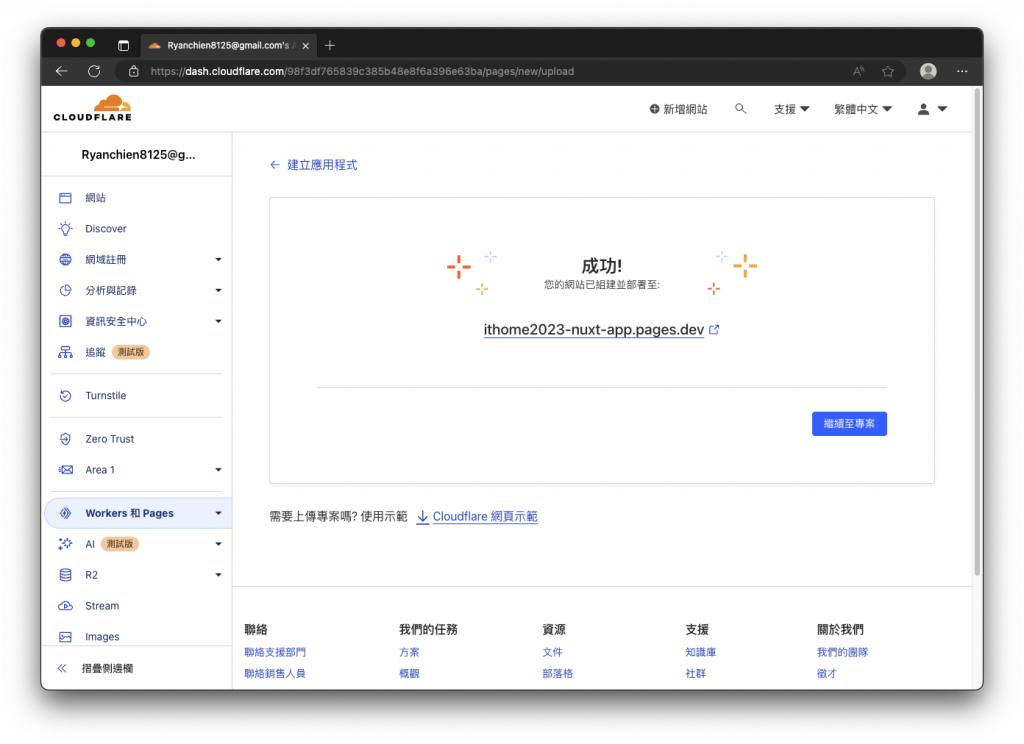Click the R2 database icon
1024x744 pixels.
click(65, 575)
